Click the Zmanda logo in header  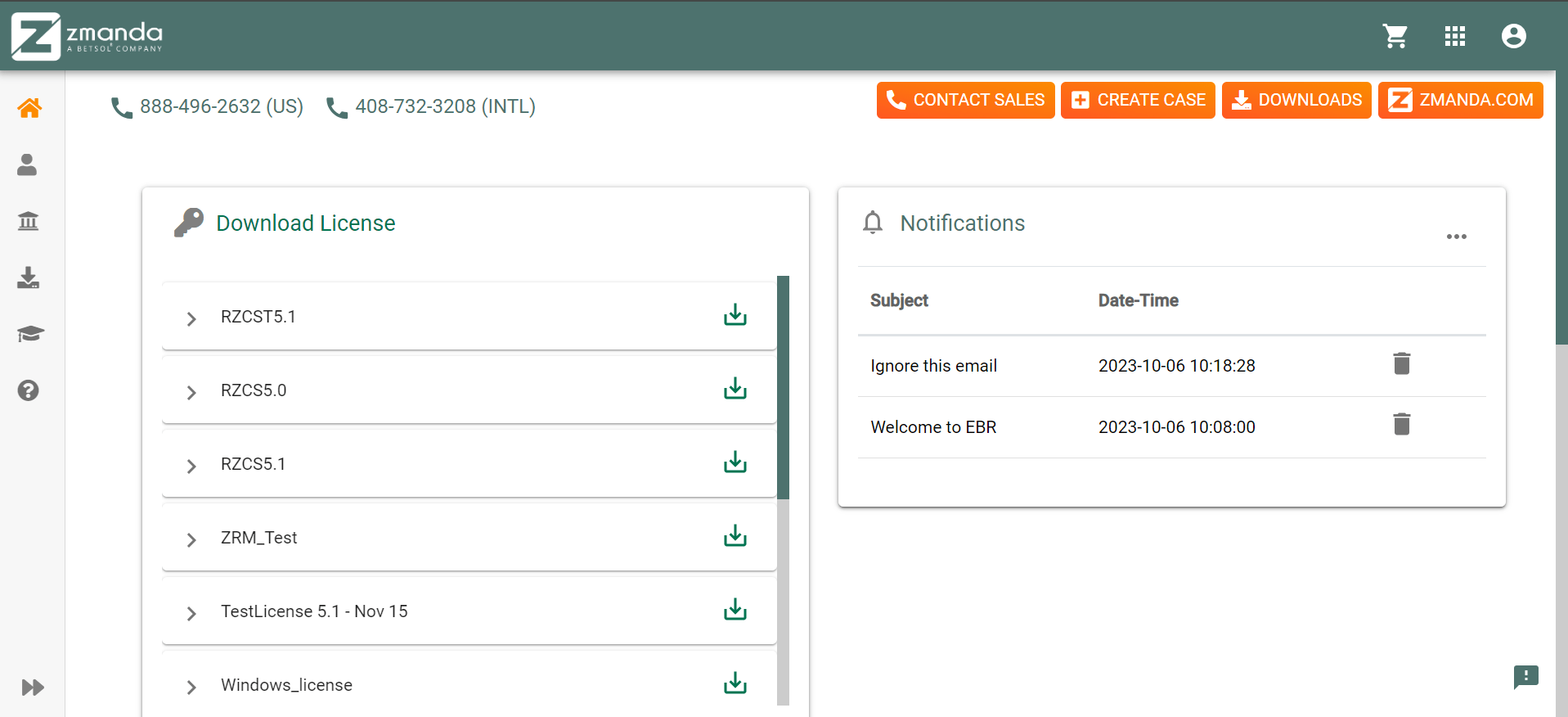pos(87,36)
